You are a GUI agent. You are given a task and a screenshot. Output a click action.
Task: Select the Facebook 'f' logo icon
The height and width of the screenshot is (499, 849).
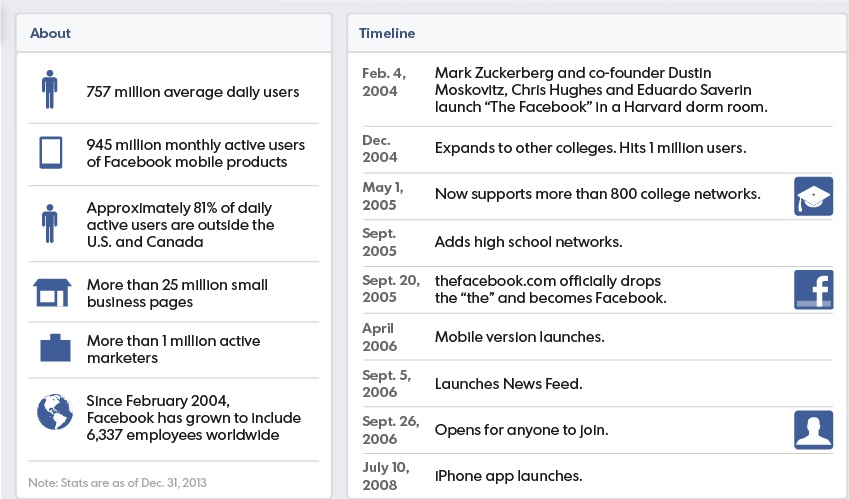pyautogui.click(x=813, y=290)
